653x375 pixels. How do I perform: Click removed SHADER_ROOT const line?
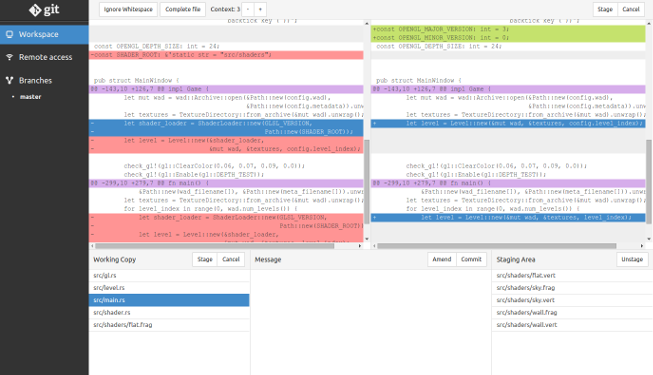pyautogui.click(x=226, y=55)
